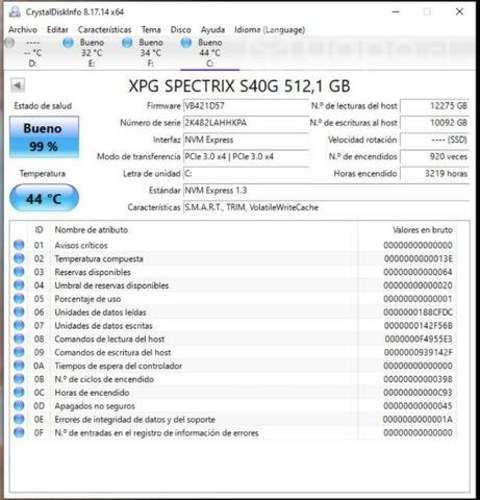Select the Reservas disponibles attribute name
This screenshot has height=500, width=480.
pos(93,272)
